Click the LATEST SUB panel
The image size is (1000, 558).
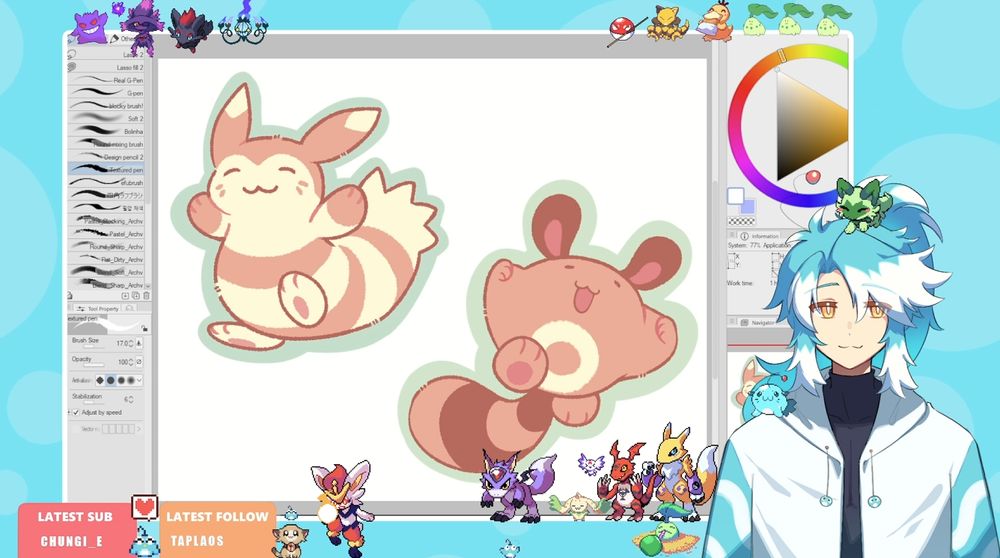point(75,529)
